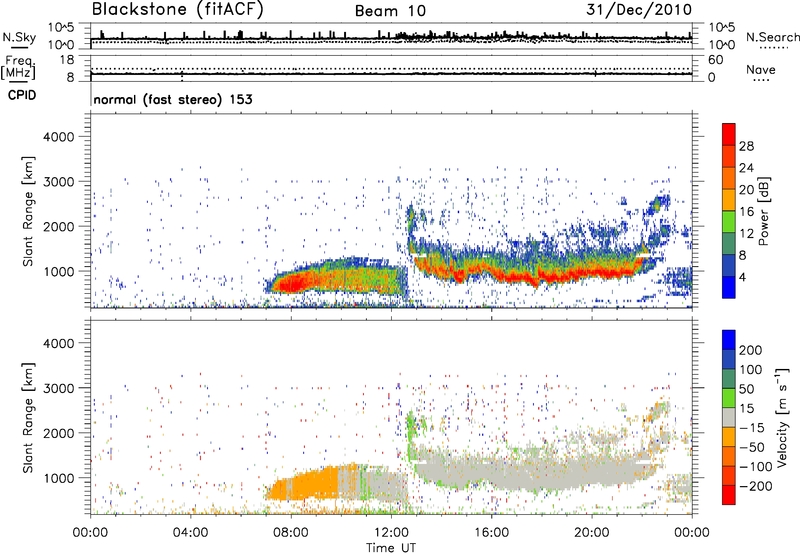Click the "Freq. [MHz]" axis label
The height and width of the screenshot is (554, 800).
pyautogui.click(x=19, y=67)
